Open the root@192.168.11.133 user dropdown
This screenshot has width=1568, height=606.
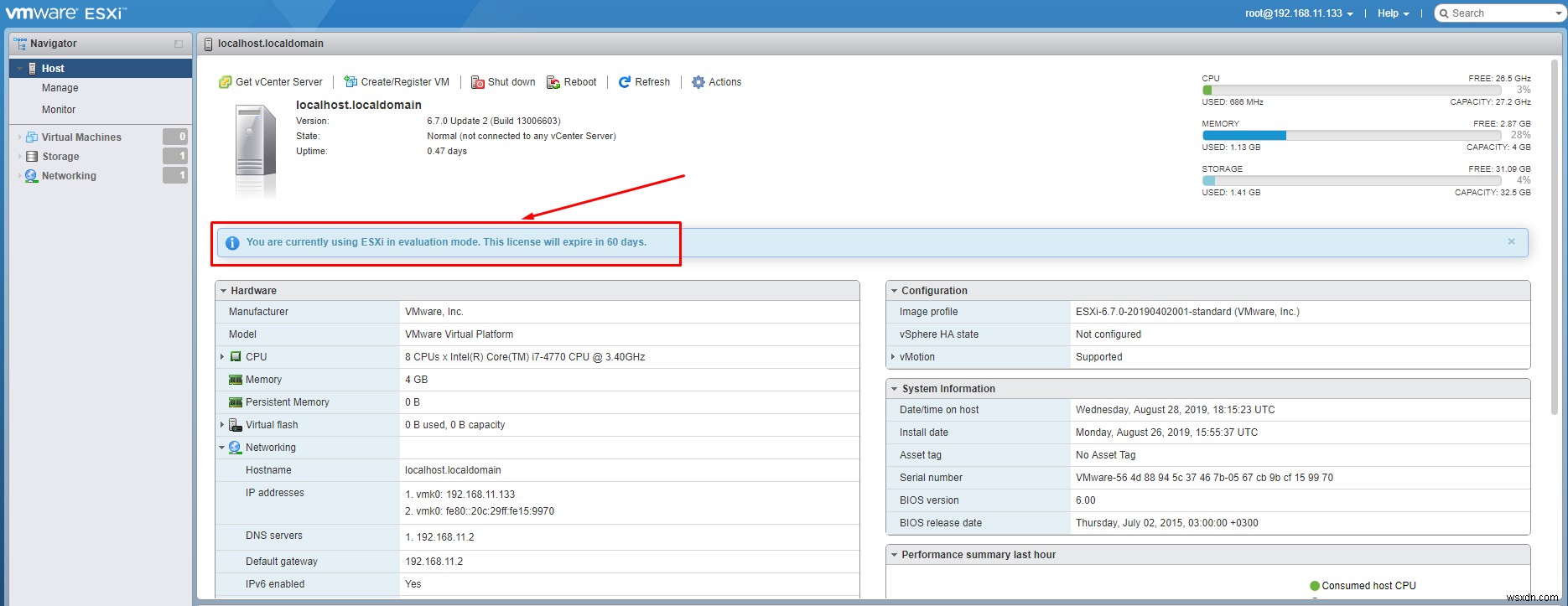1299,13
